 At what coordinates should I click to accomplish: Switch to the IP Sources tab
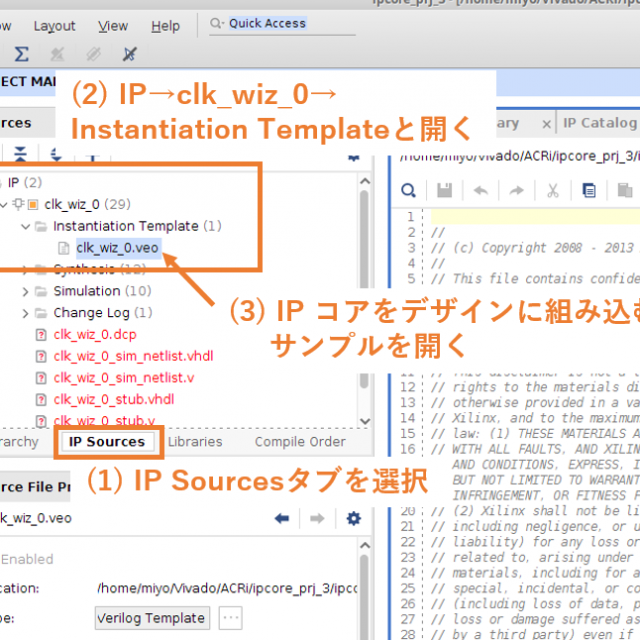107,442
